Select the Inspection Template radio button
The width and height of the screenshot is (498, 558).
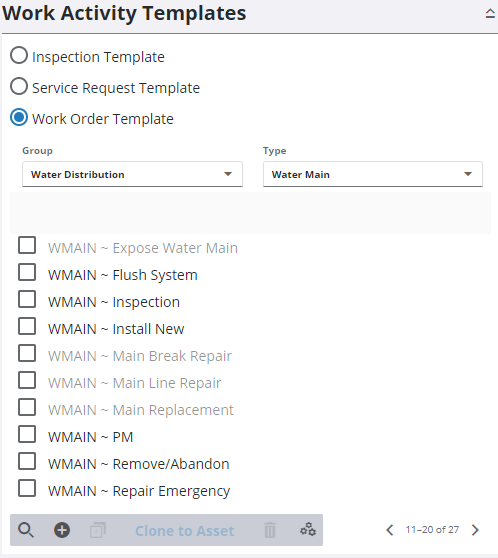click(x=19, y=56)
